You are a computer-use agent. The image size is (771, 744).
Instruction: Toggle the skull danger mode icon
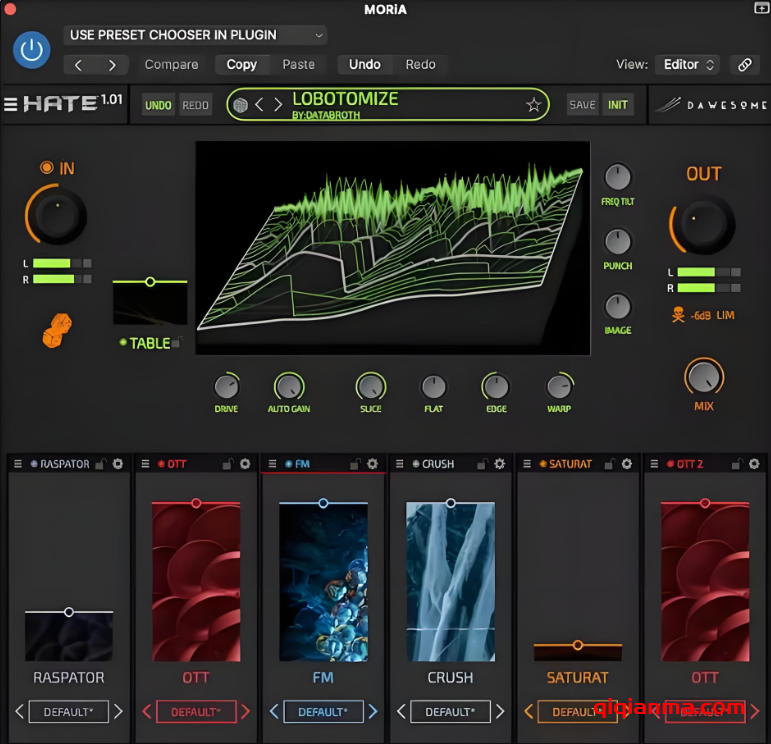pyautogui.click(x=678, y=315)
